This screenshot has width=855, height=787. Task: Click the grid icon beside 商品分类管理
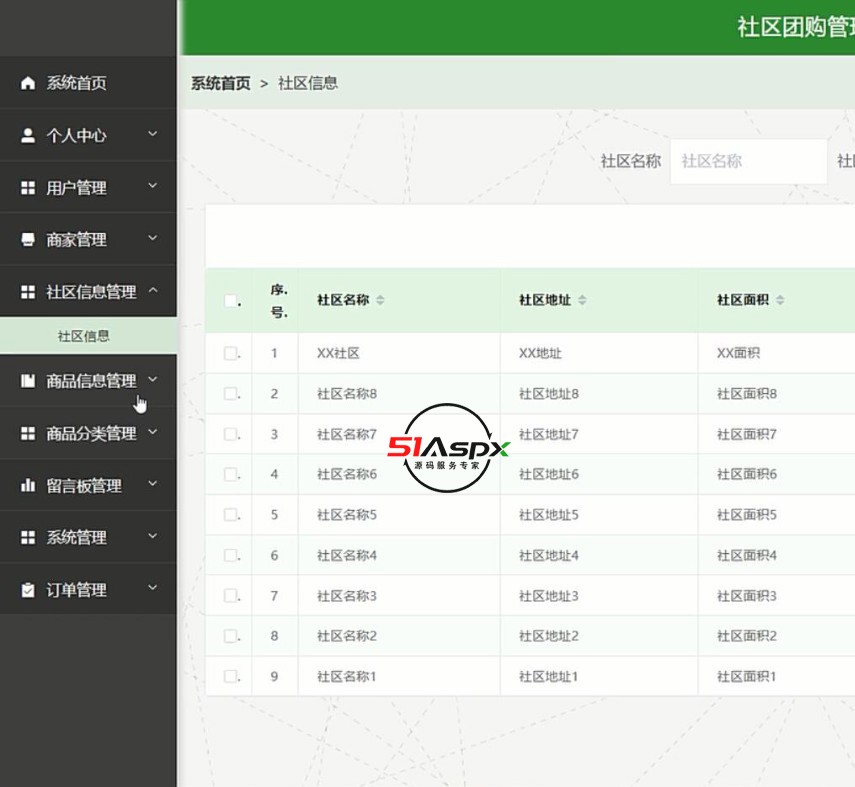click(x=28, y=434)
